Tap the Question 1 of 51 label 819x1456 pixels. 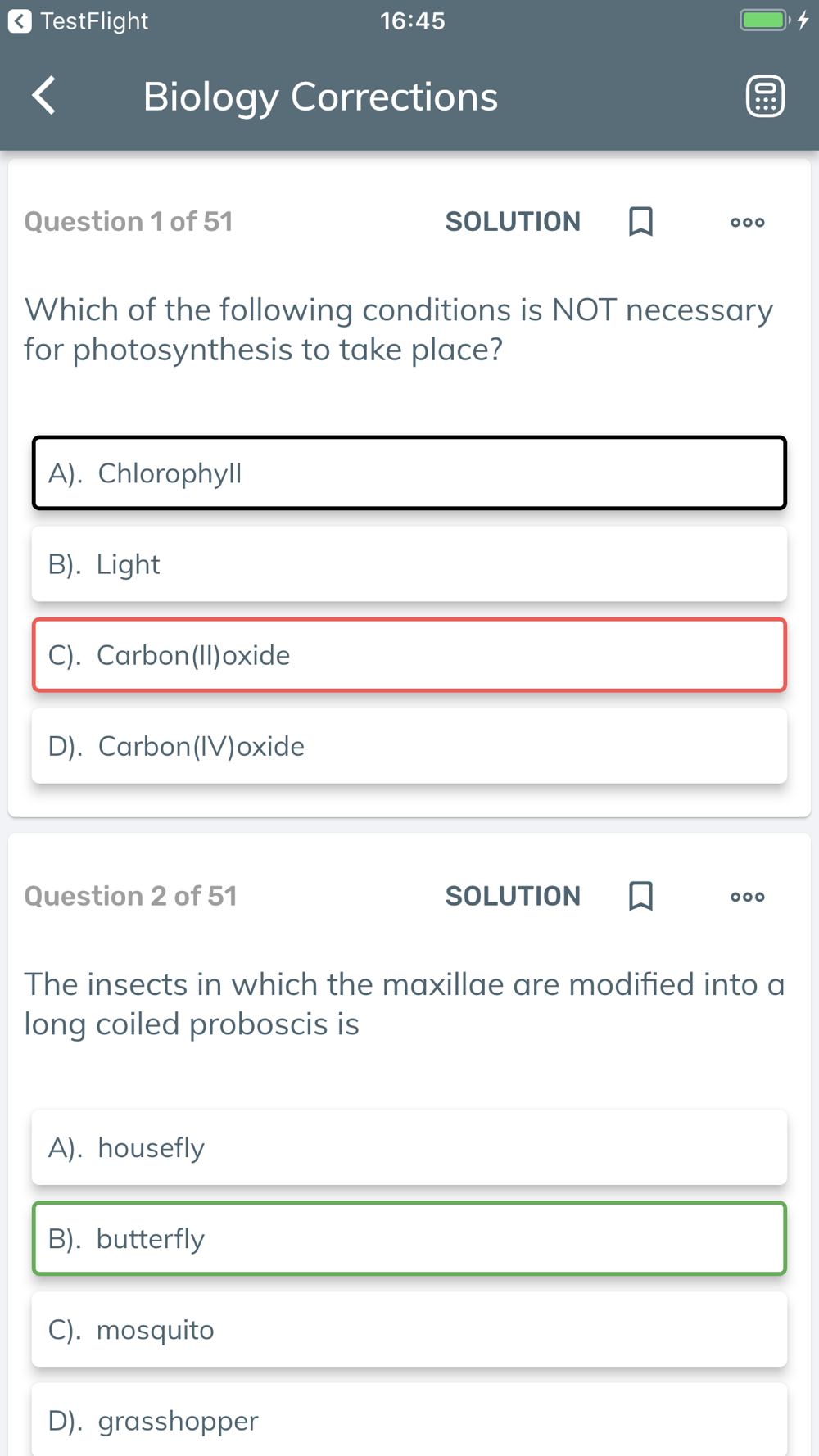pos(129,221)
